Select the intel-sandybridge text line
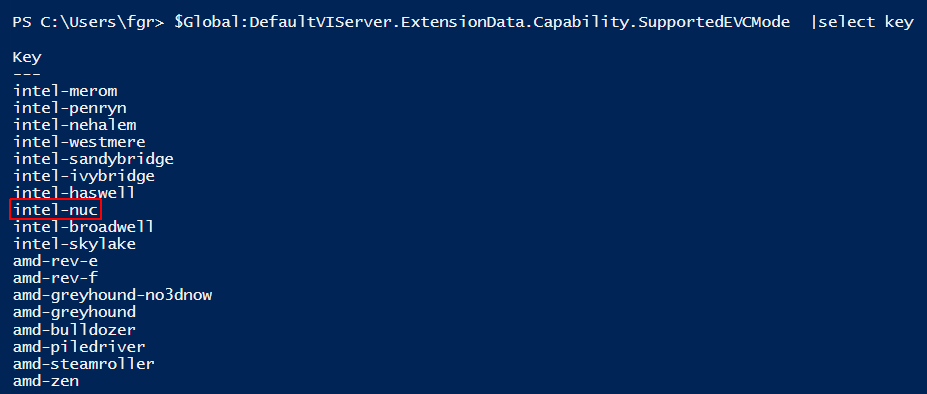This screenshot has width=927, height=394. (x=93, y=159)
